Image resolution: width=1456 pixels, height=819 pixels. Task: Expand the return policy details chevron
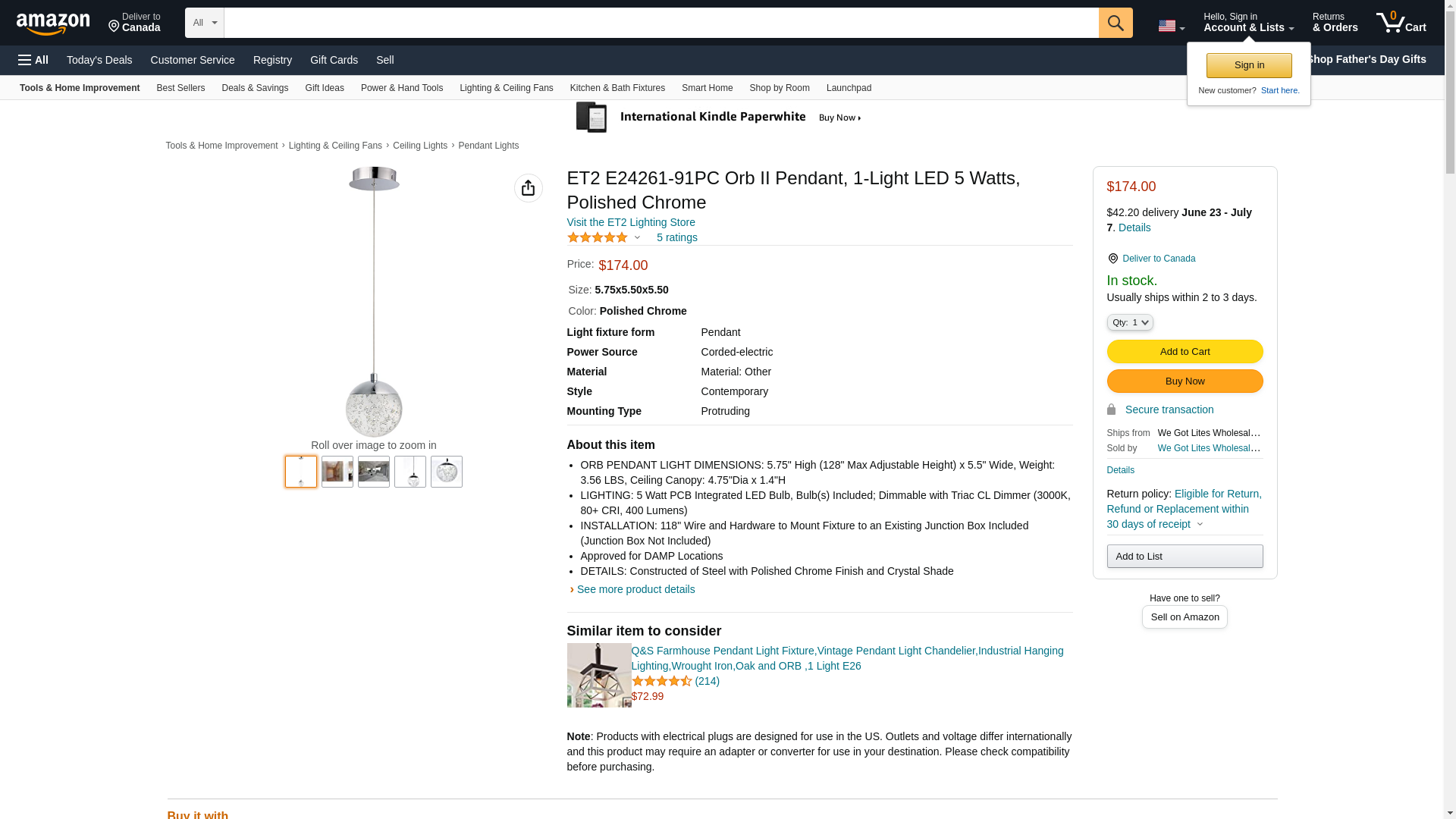point(1200,524)
